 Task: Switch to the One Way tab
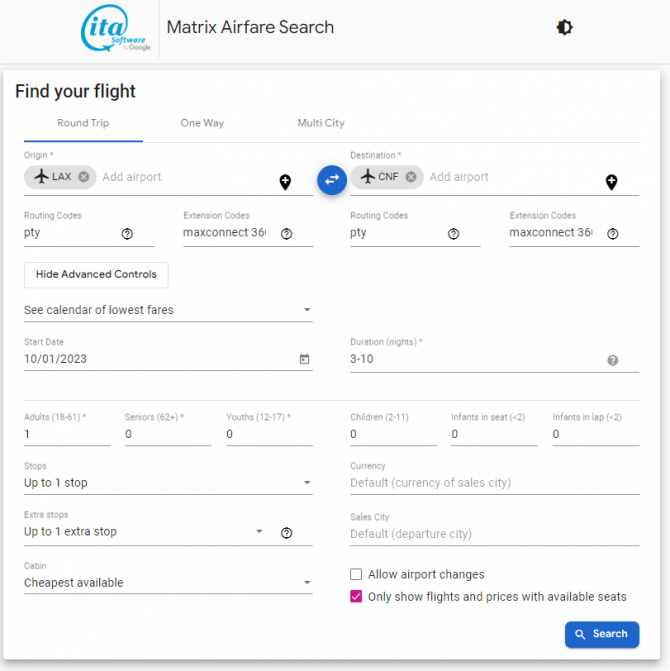202,123
